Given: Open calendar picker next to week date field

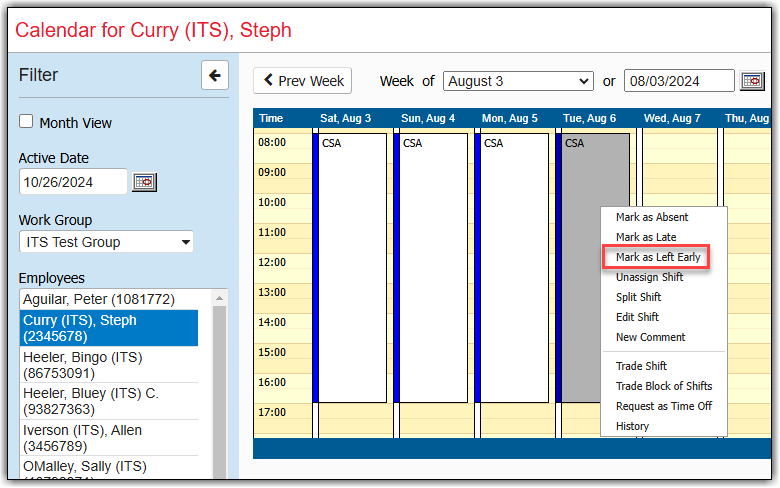Looking at the screenshot, I should pyautogui.click(x=751, y=81).
